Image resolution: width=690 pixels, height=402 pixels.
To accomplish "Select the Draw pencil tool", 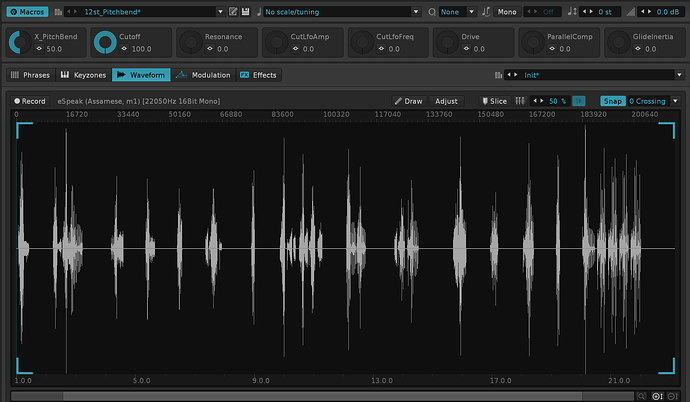I will click(x=408, y=101).
